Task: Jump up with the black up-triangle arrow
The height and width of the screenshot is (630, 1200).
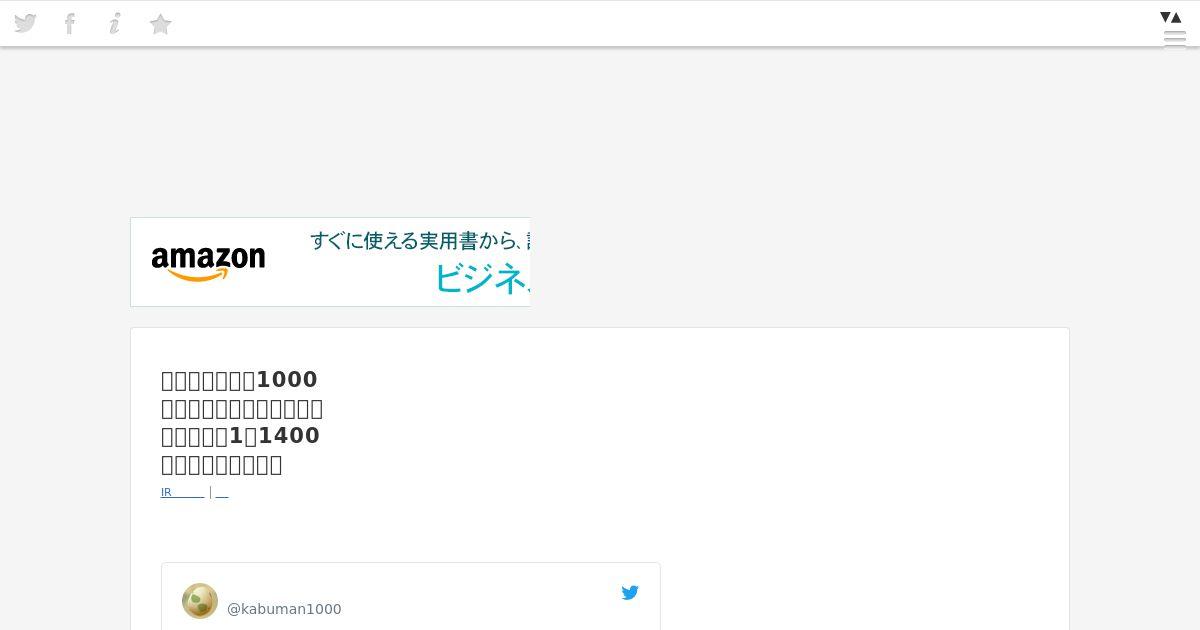Action: [x=1177, y=17]
